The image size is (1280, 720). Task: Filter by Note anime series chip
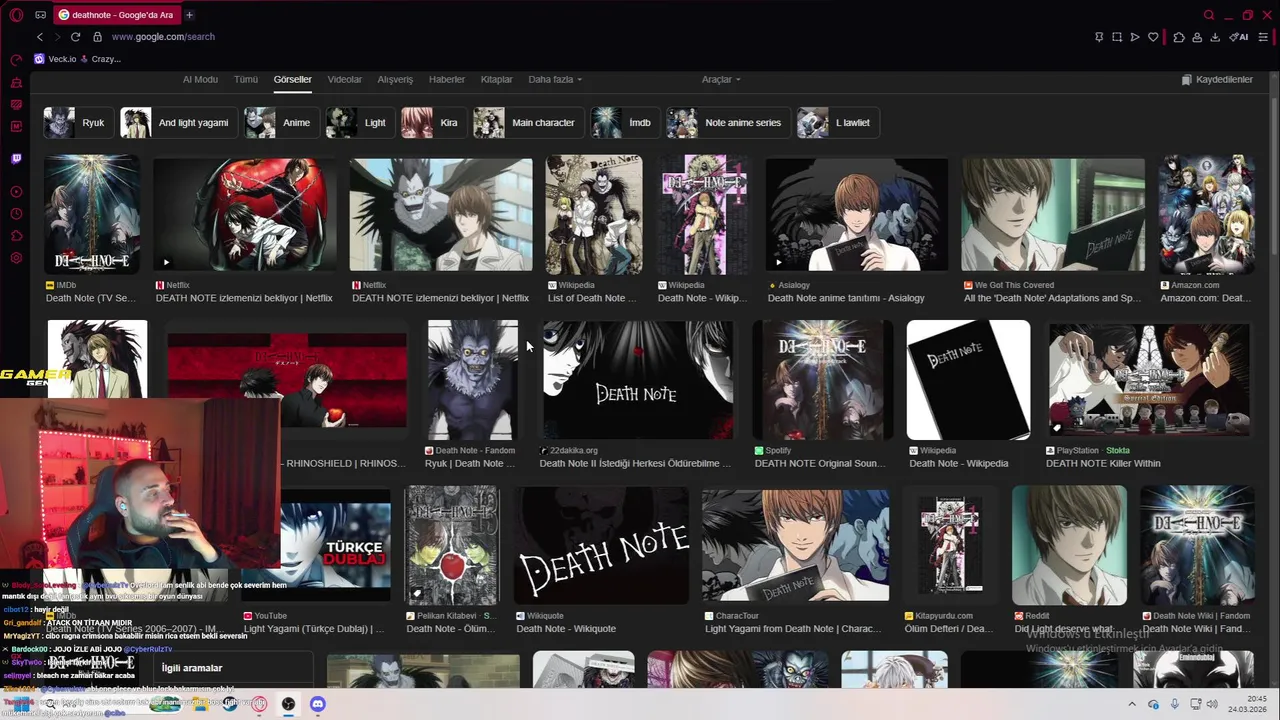[728, 123]
